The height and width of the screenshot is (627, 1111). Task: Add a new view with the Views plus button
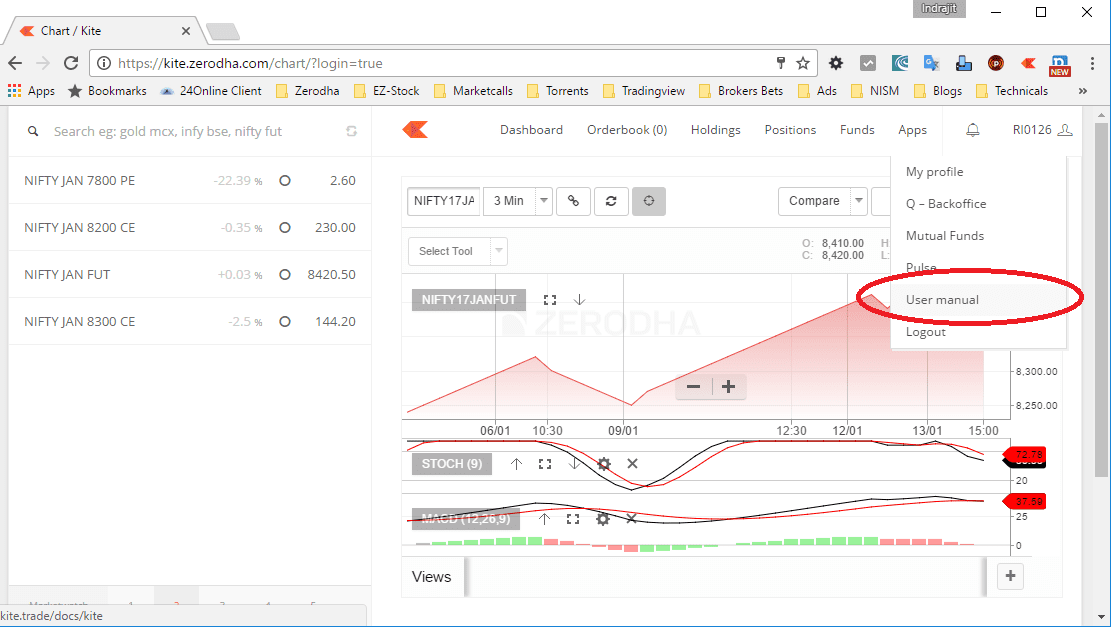(x=1010, y=577)
